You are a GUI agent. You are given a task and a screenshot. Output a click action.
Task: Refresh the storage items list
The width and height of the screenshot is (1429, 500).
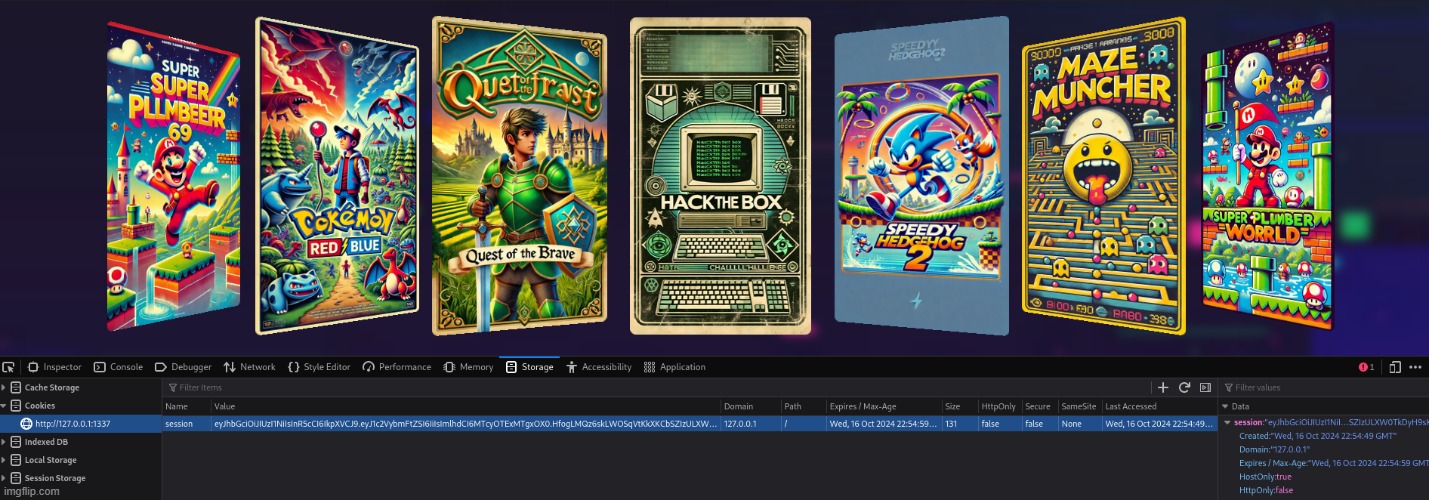coord(1184,387)
